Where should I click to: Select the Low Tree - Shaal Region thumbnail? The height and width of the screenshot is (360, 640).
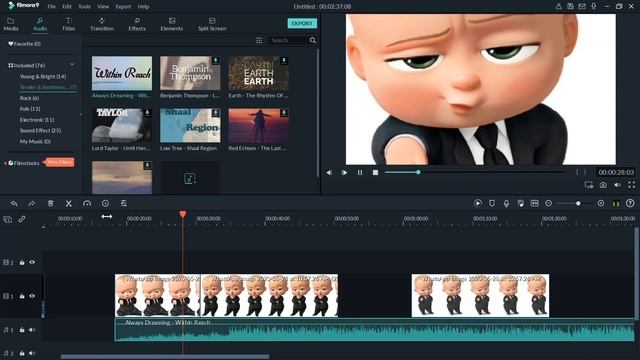click(190, 126)
